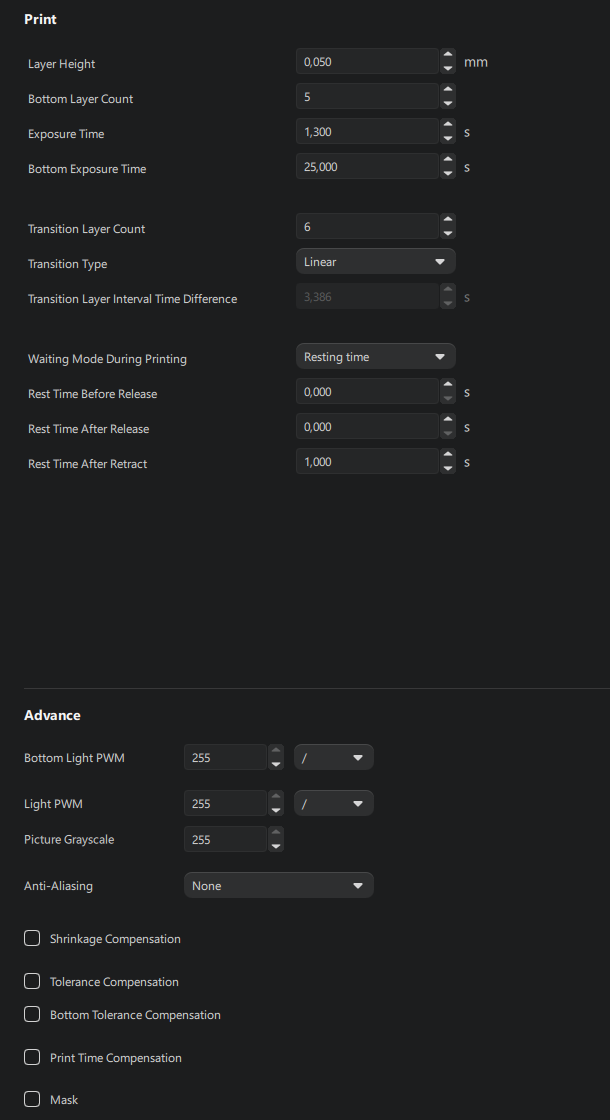Click the Rest Time Before Release field
Screen dimensions: 610x1120
(368, 391)
